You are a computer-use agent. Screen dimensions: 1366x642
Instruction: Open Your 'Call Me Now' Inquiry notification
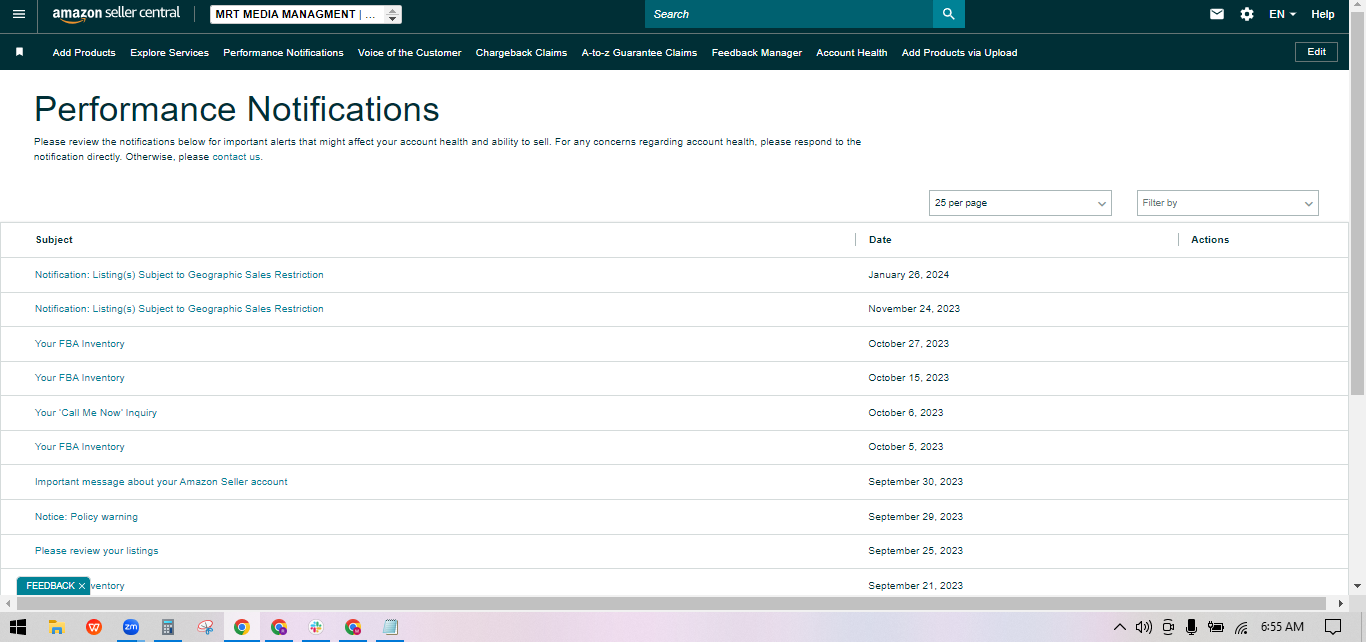click(96, 413)
